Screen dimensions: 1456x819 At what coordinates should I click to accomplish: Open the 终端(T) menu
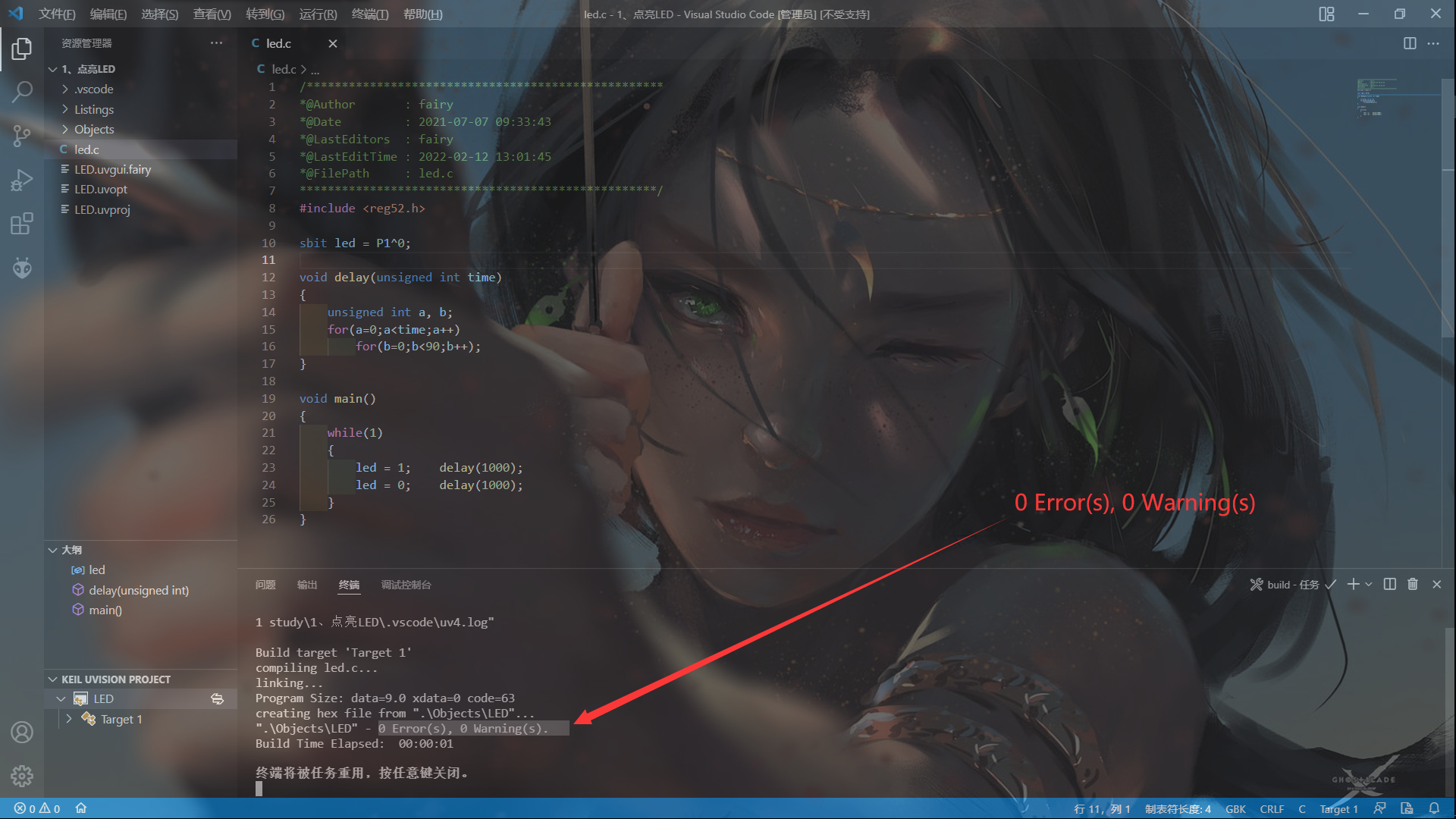(x=370, y=14)
